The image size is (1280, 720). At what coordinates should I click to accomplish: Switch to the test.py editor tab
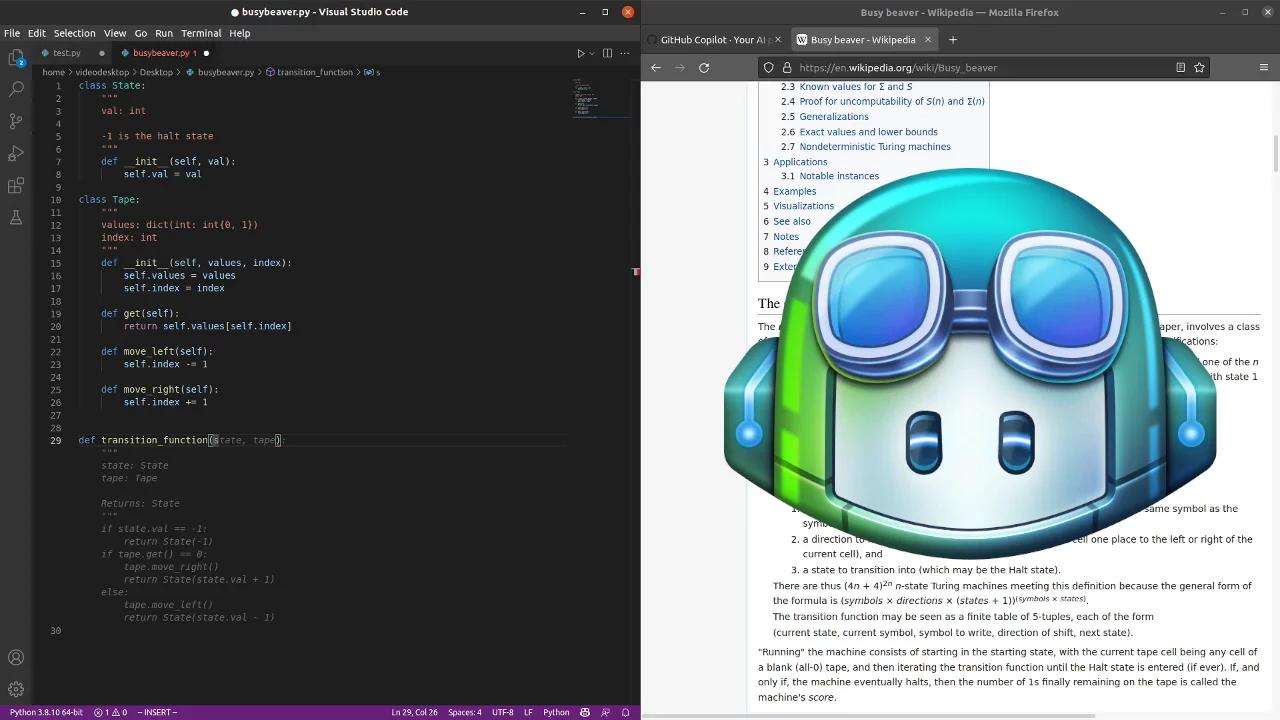[67, 53]
